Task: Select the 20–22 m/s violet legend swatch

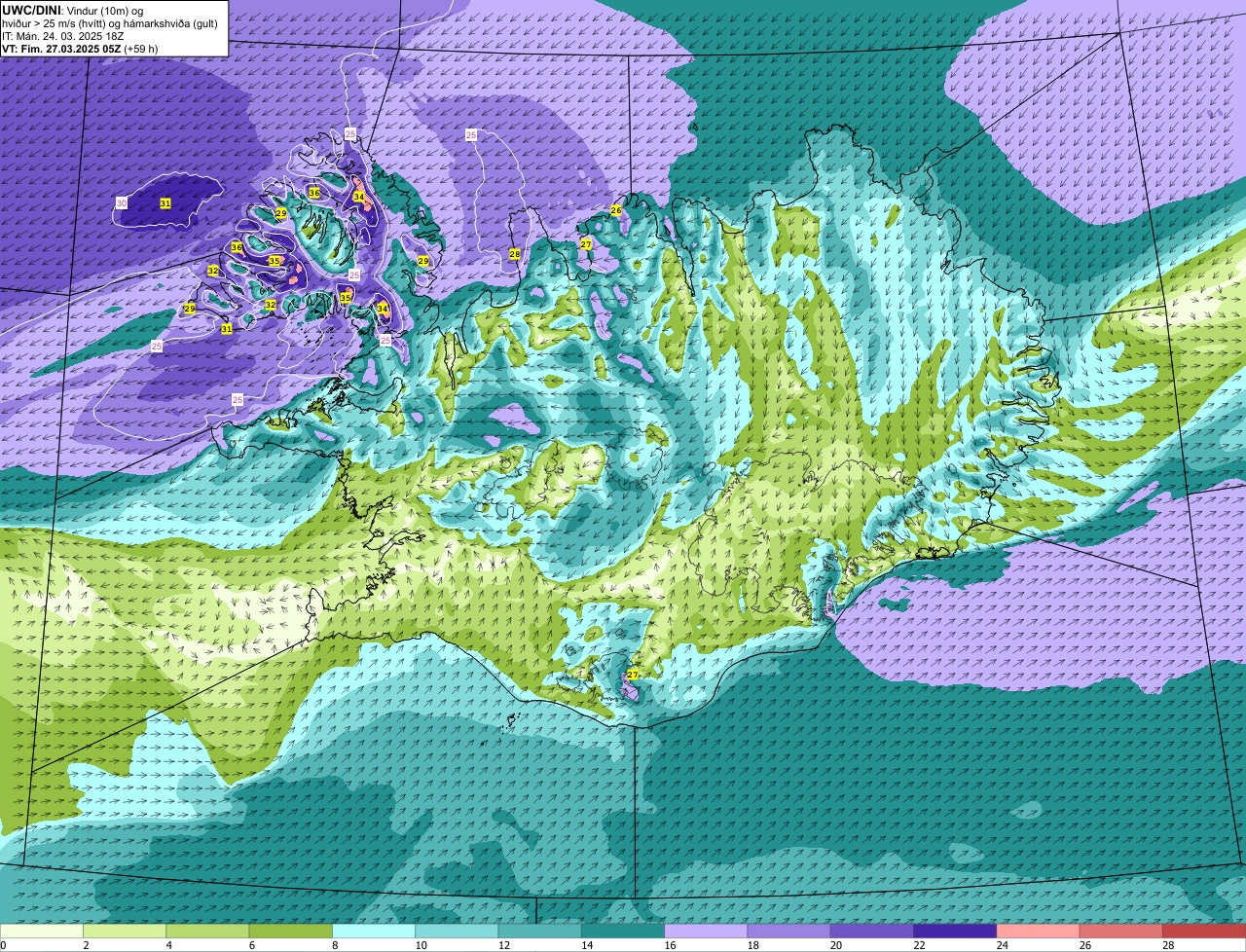Action: (x=872, y=931)
